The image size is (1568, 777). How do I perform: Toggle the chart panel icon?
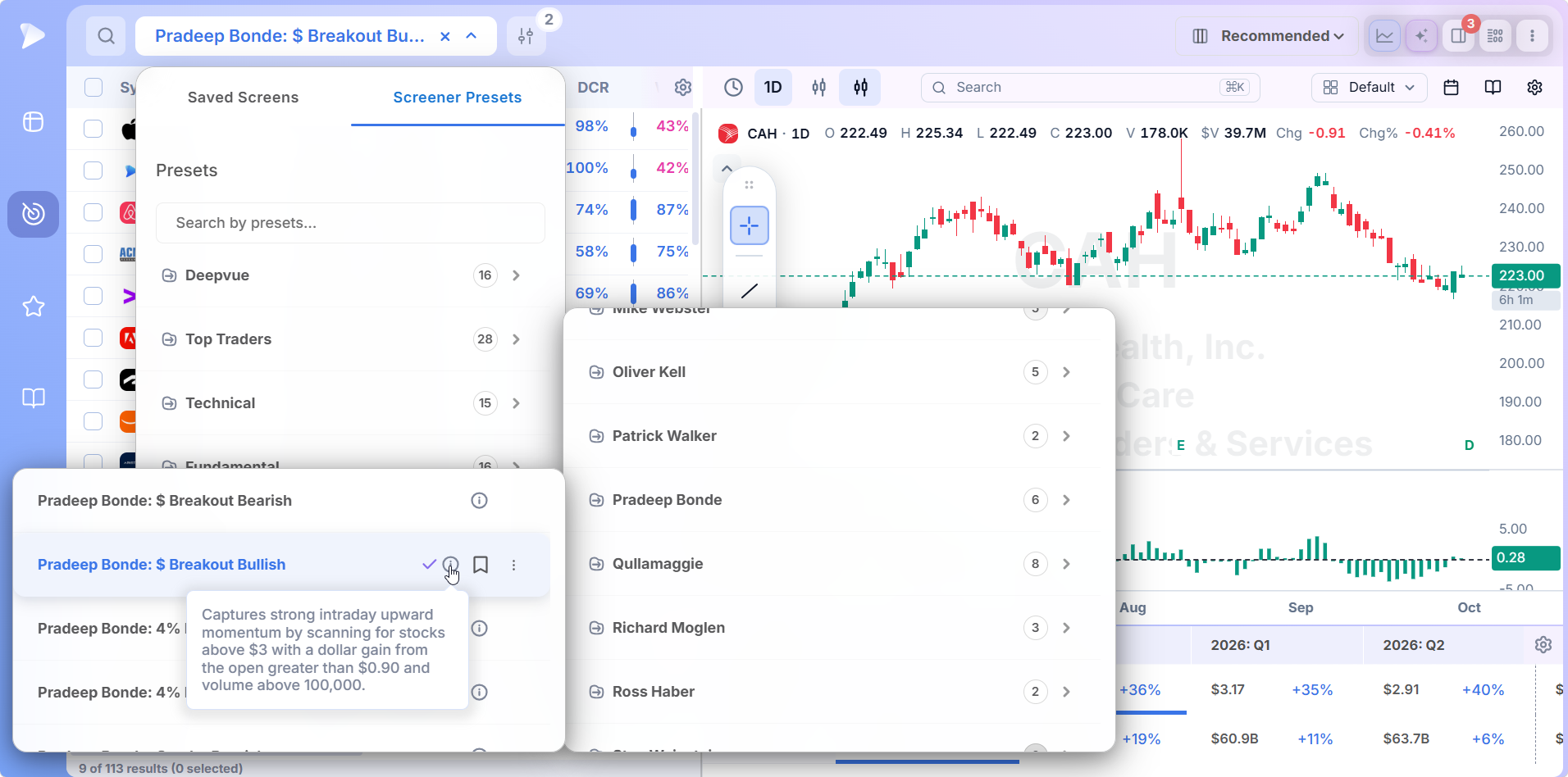(1384, 36)
